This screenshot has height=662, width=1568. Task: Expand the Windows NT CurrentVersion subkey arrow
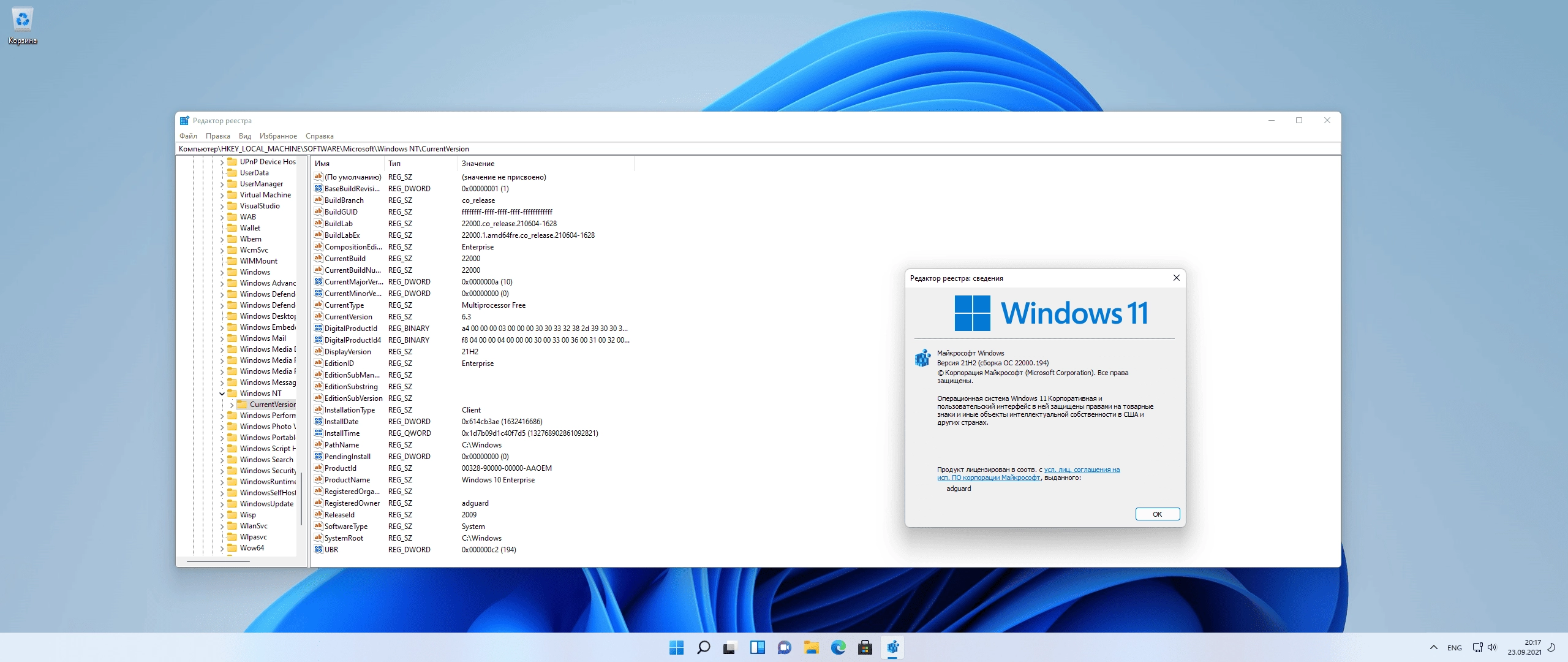(x=232, y=405)
